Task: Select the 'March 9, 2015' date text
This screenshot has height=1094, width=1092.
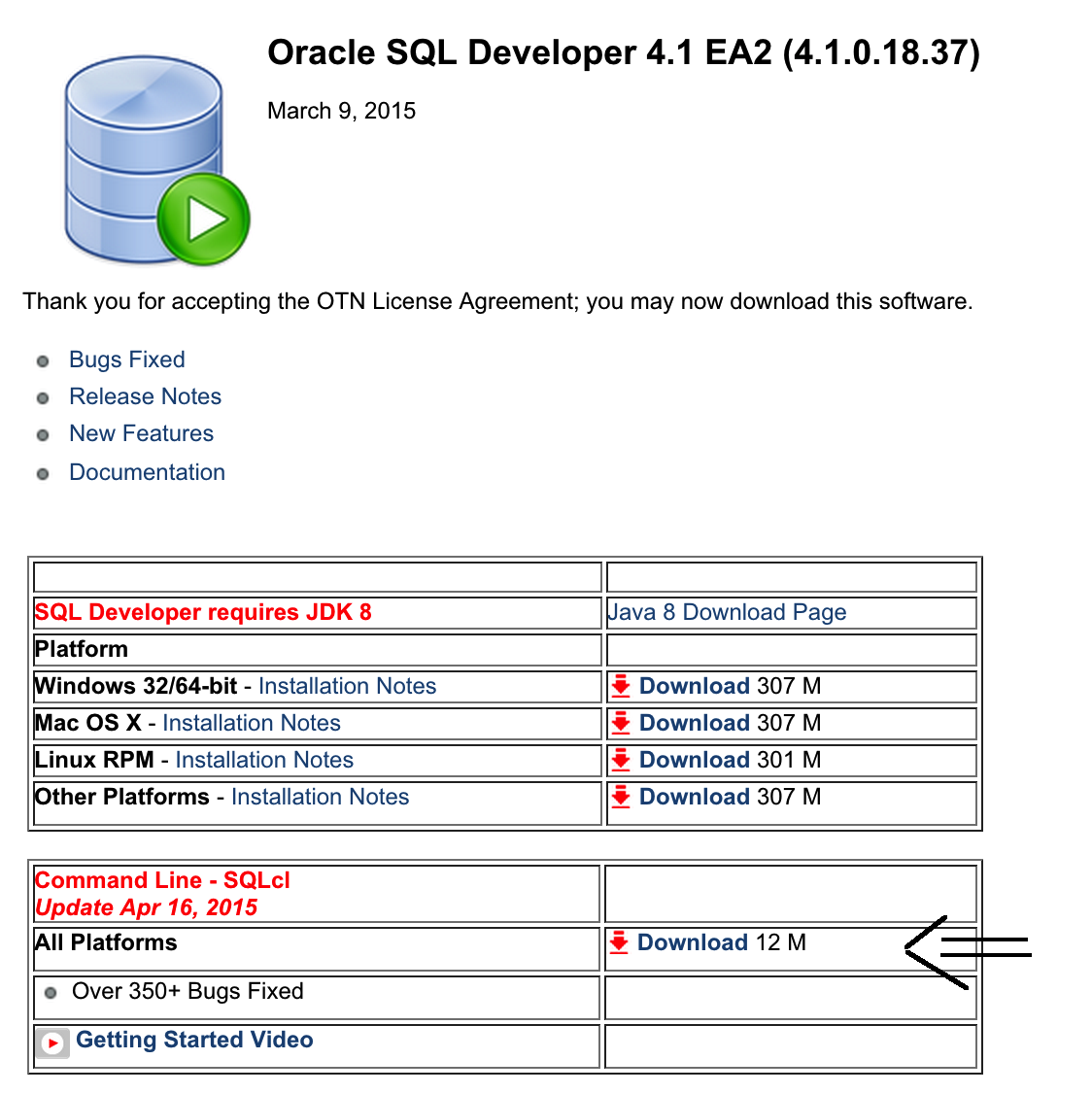Action: (x=341, y=111)
